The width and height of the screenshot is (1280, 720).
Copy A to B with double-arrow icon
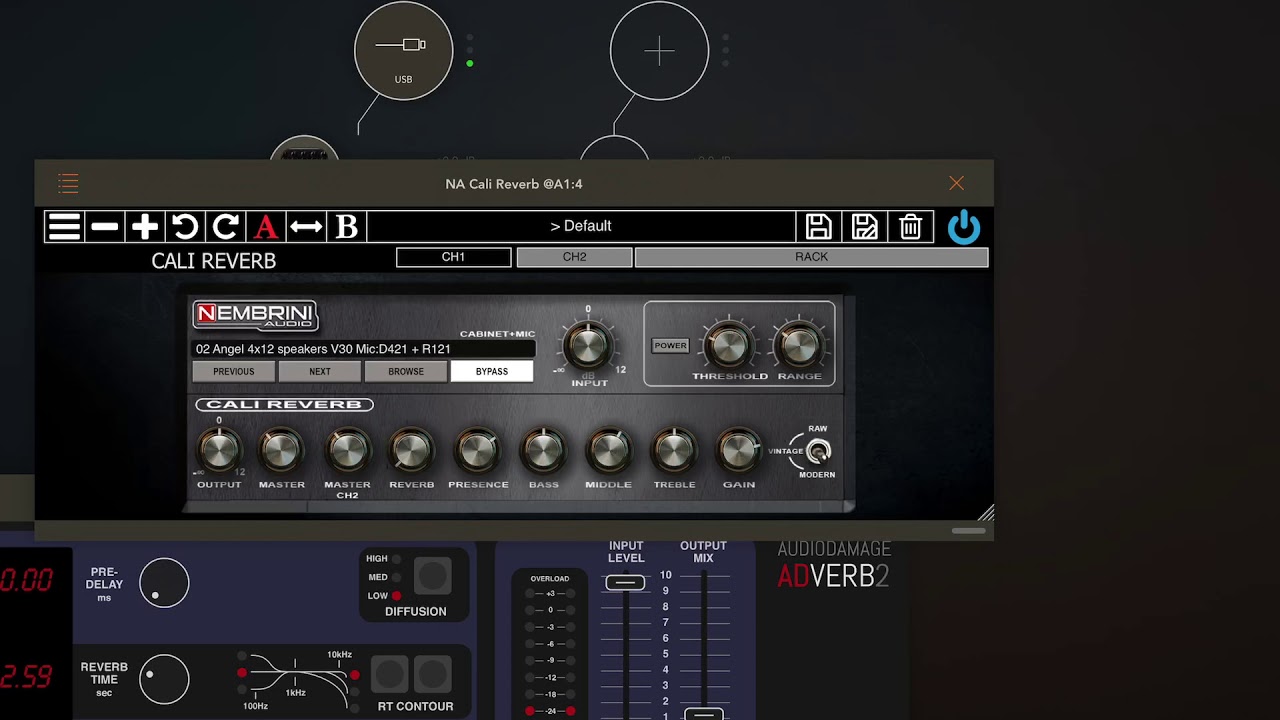point(306,226)
